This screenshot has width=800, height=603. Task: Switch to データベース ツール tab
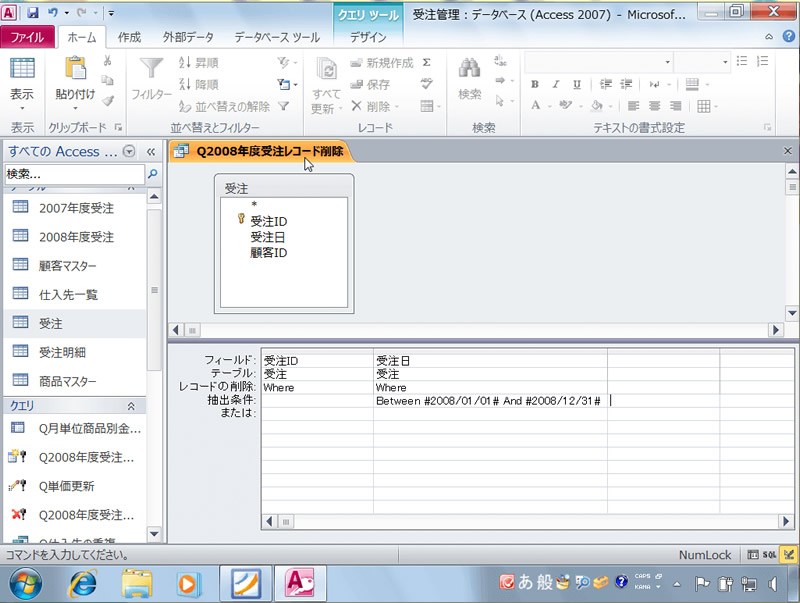(x=277, y=37)
